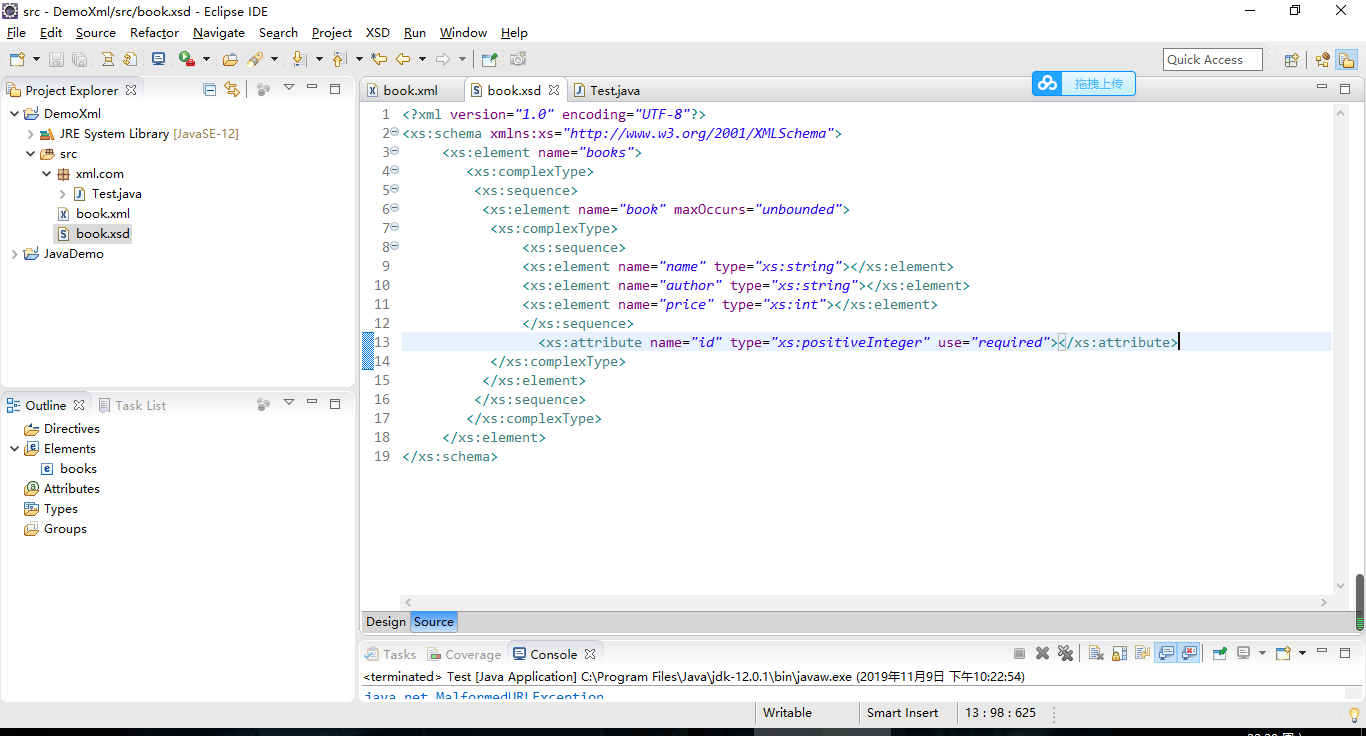This screenshot has width=1366, height=736.
Task: Expand the JRE System Library node
Action: [x=30, y=134]
